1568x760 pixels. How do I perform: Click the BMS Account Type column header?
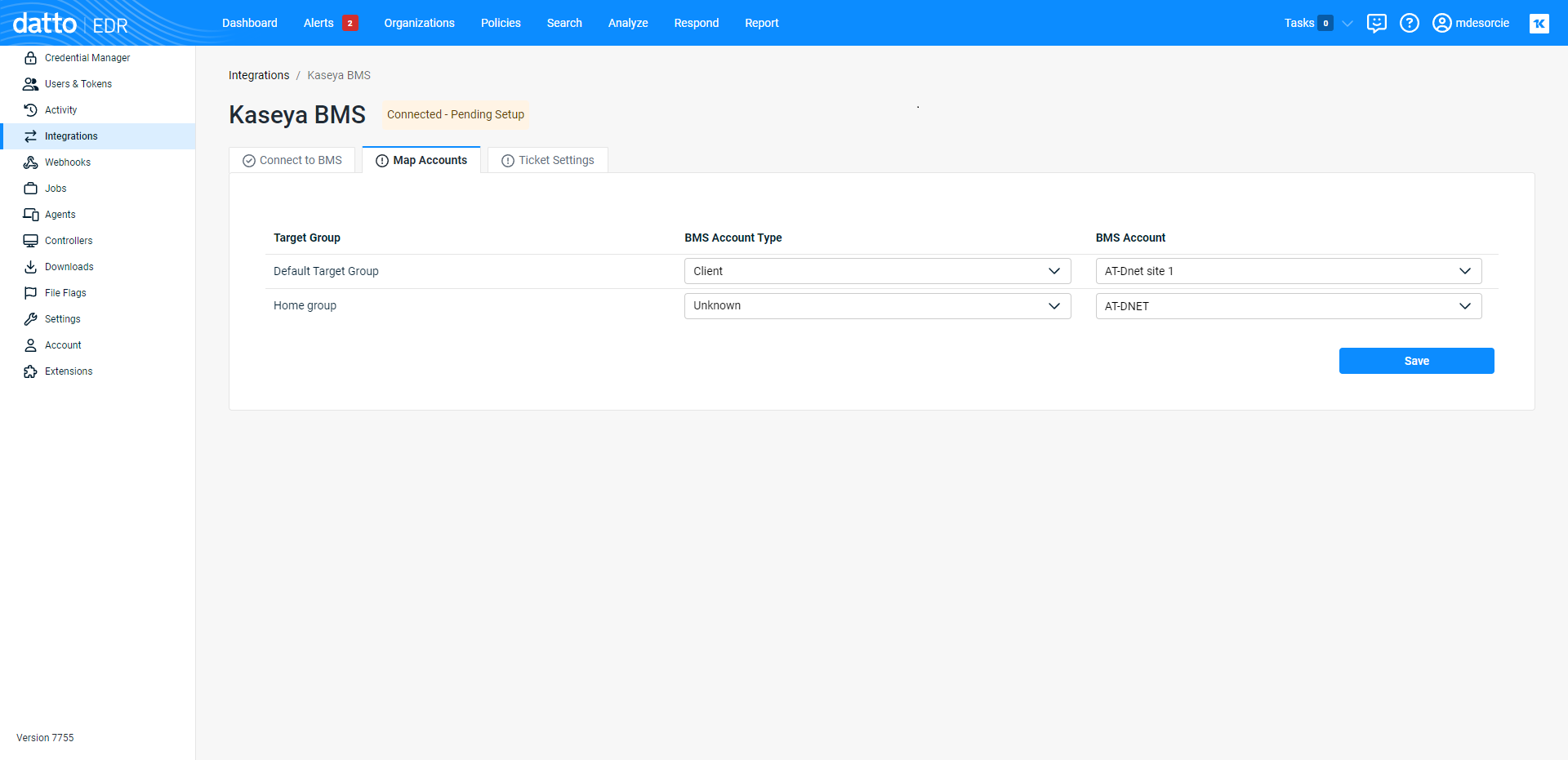click(x=733, y=238)
